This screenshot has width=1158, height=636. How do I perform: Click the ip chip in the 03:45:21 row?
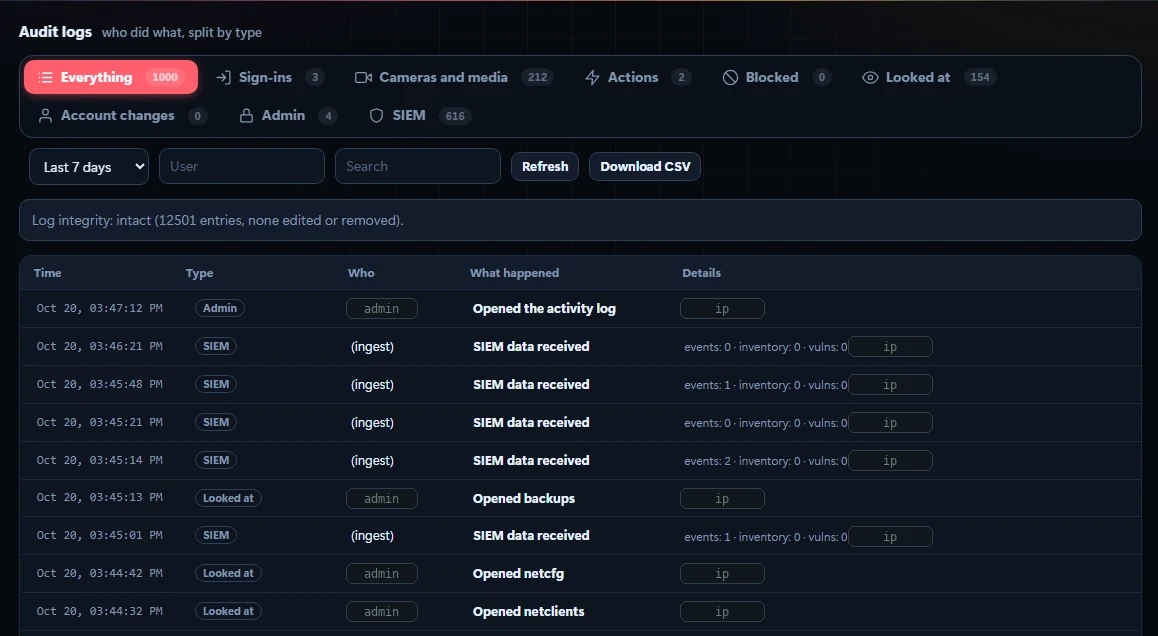(890, 423)
